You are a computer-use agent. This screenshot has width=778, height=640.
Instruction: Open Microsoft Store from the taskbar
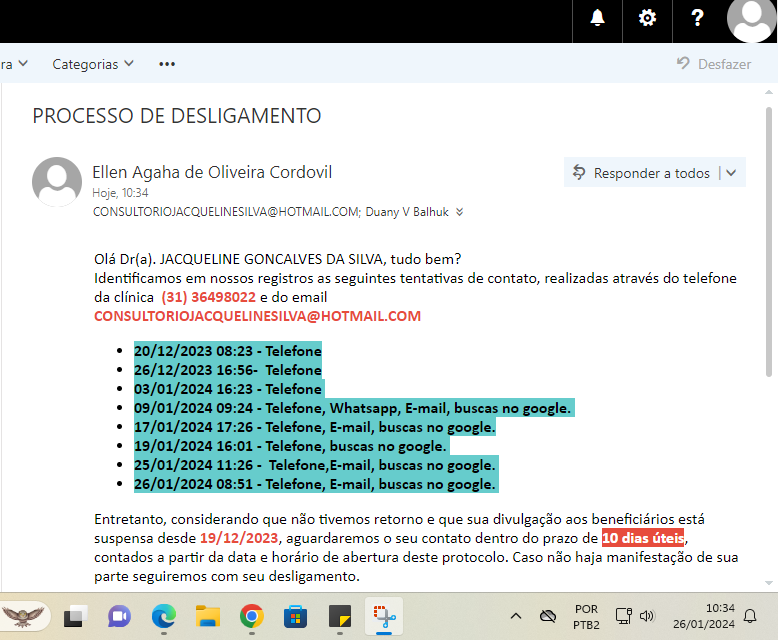click(296, 617)
